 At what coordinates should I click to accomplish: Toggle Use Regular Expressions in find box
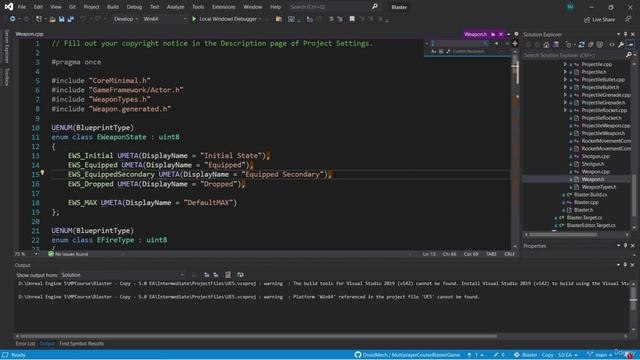pos(448,51)
